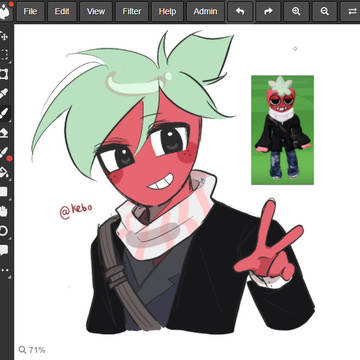The width and height of the screenshot is (360, 360).
Task: Open the Admin menu
Action: click(x=205, y=11)
